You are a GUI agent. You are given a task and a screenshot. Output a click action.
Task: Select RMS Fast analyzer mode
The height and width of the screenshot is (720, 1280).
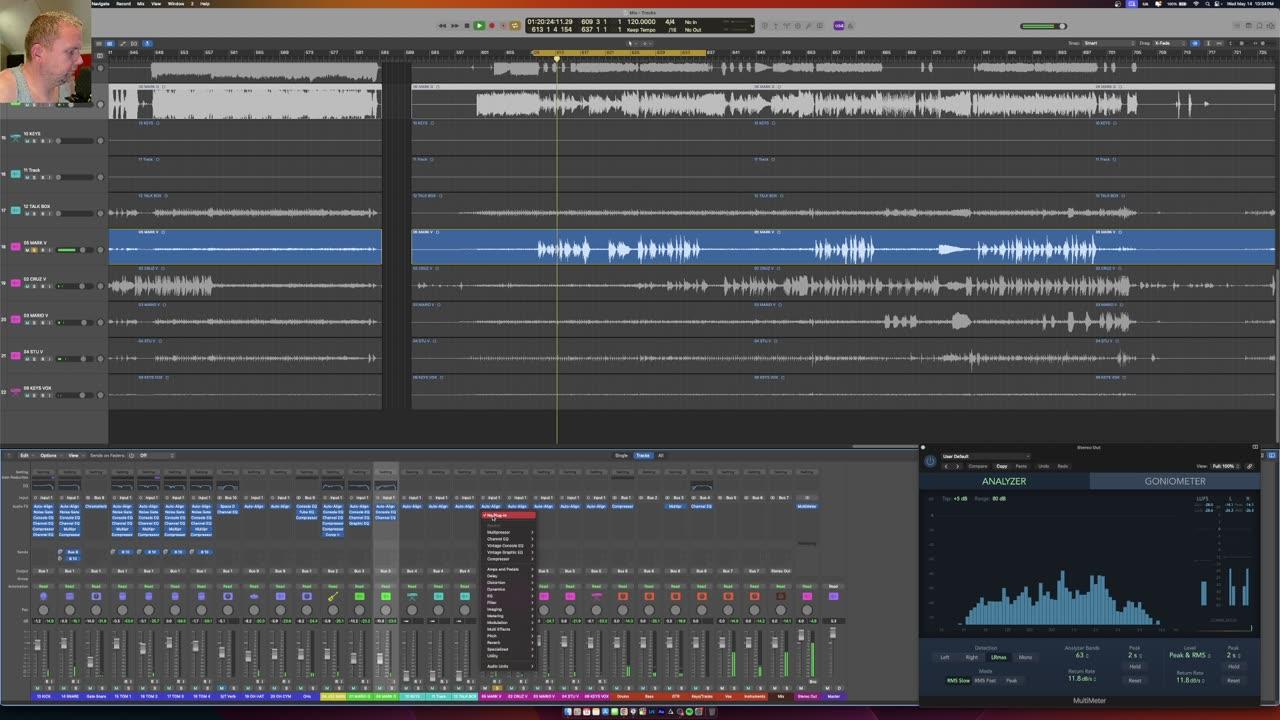pos(985,681)
